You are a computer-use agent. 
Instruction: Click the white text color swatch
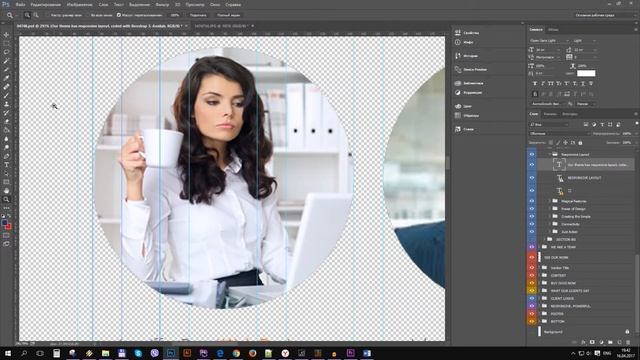point(586,73)
